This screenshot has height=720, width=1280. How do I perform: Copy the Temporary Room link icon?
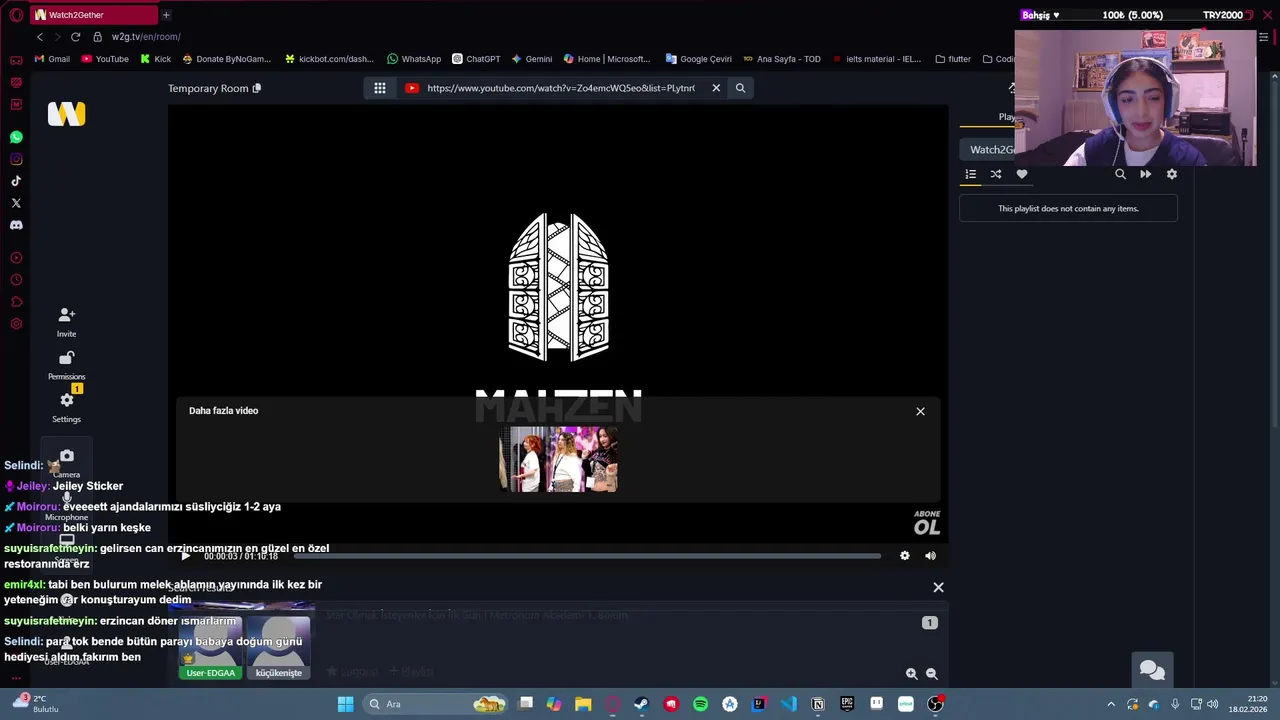[x=257, y=88]
